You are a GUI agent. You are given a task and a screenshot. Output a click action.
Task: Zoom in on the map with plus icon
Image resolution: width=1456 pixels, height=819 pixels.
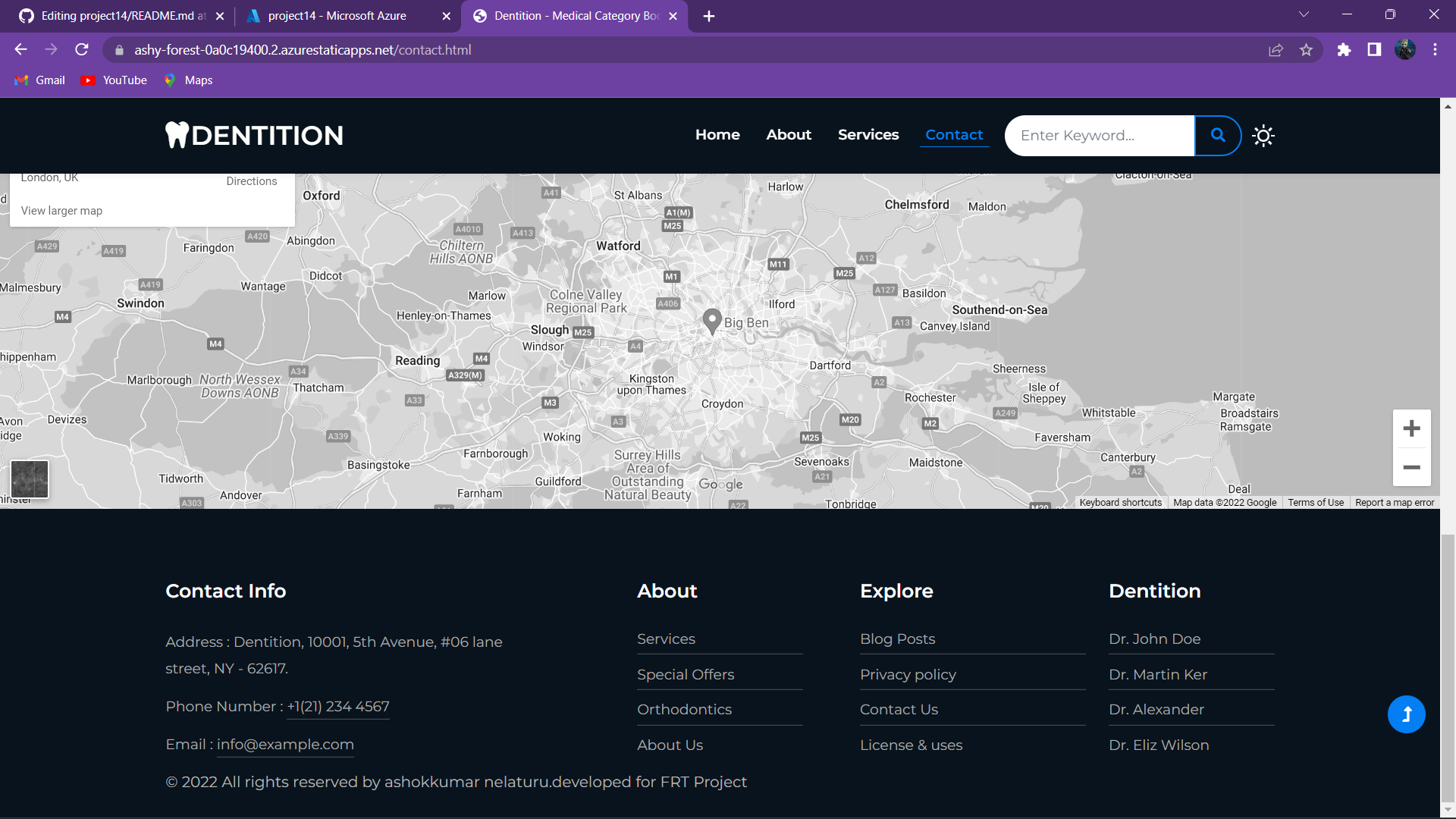[1411, 428]
